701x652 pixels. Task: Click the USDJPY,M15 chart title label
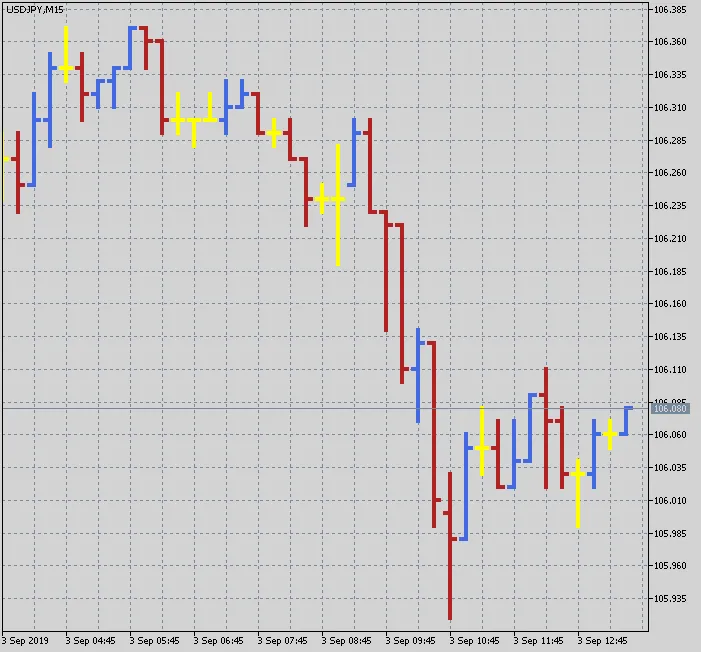click(x=35, y=9)
